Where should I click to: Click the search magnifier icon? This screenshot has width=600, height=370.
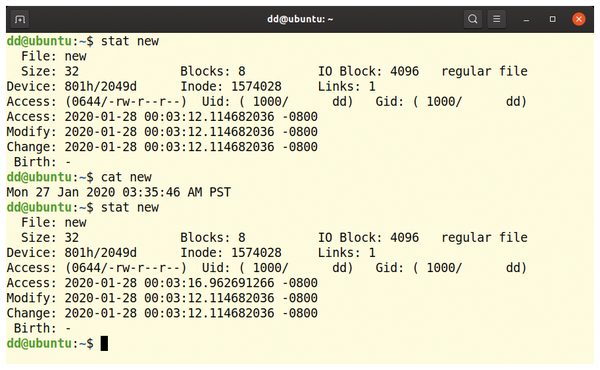pos(473,19)
